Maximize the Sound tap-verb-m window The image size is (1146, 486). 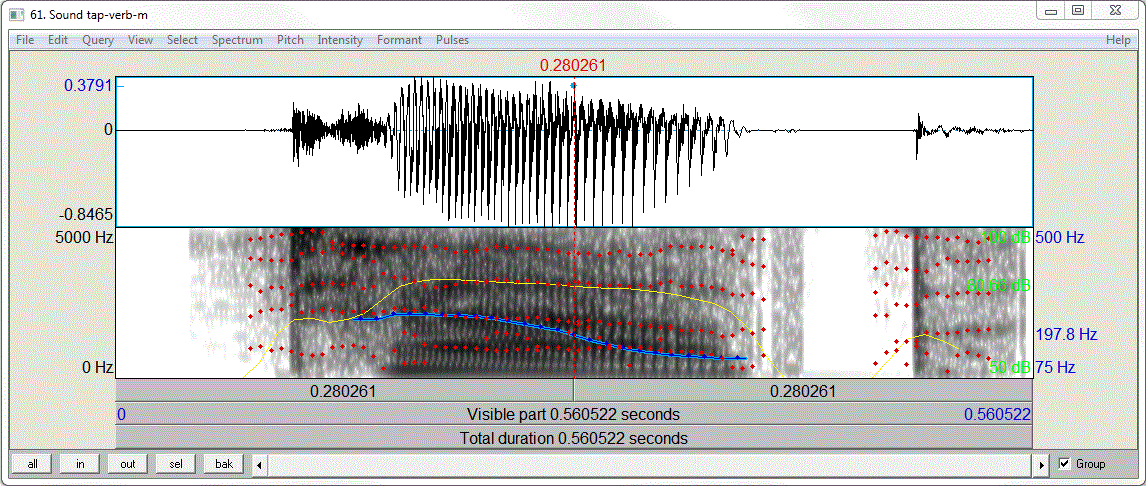click(x=1077, y=11)
